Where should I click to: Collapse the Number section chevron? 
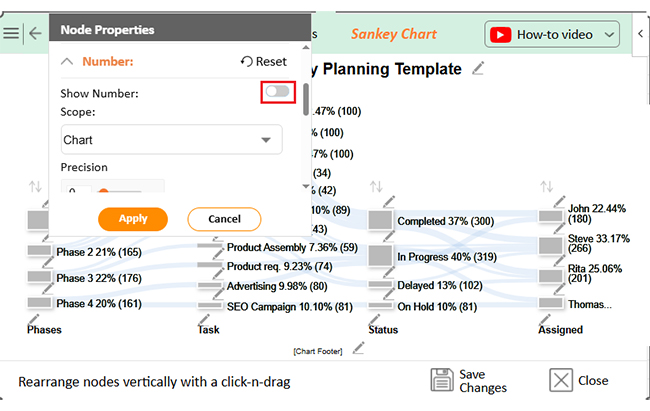pos(67,62)
